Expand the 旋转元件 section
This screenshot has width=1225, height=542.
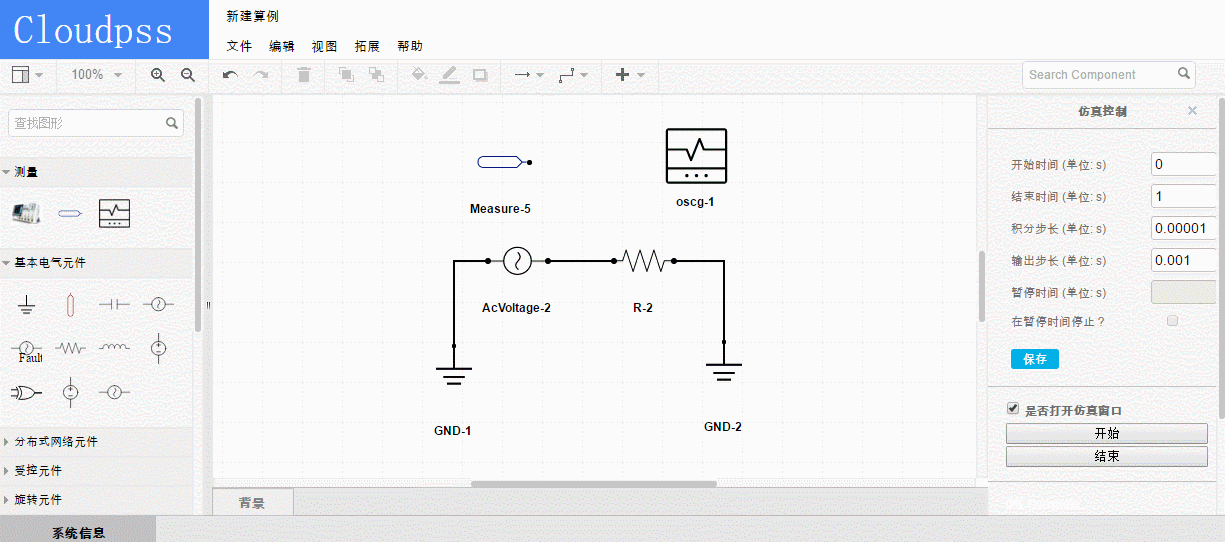tap(95, 499)
